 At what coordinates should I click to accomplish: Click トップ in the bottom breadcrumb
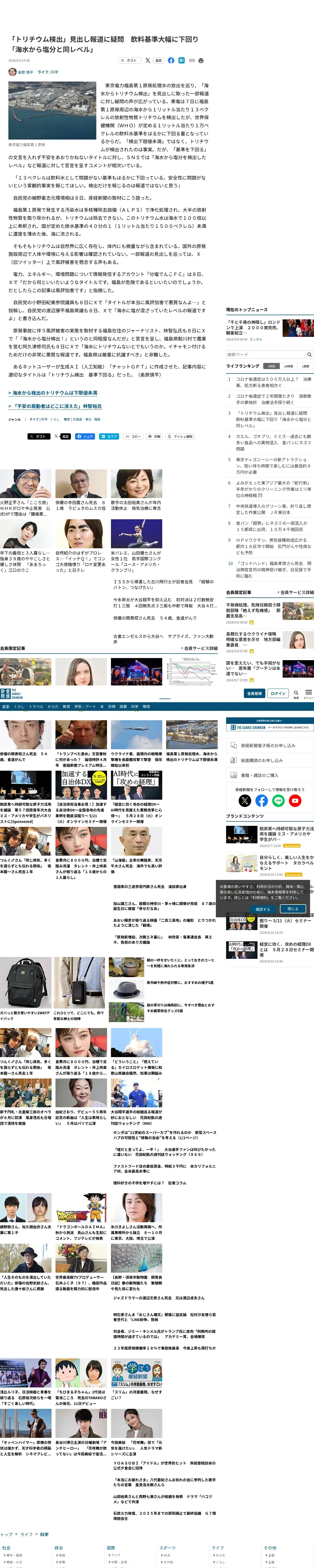click(6, 1535)
